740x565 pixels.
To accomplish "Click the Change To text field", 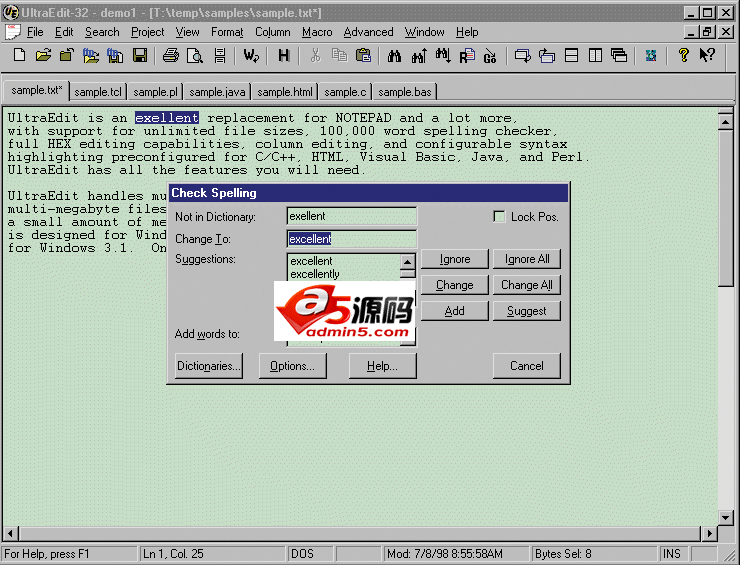I will [351, 239].
